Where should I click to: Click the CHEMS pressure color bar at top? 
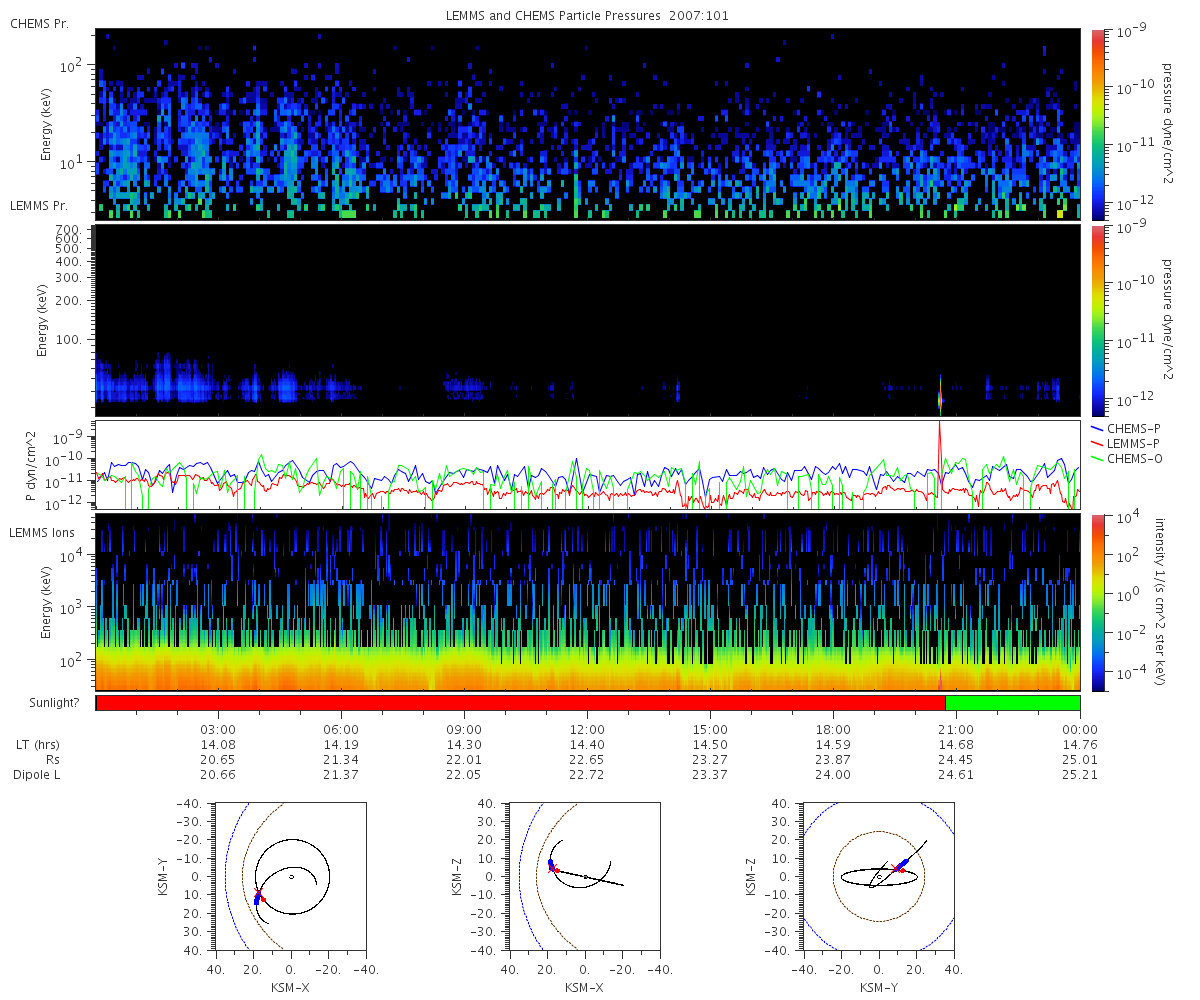point(1098,124)
